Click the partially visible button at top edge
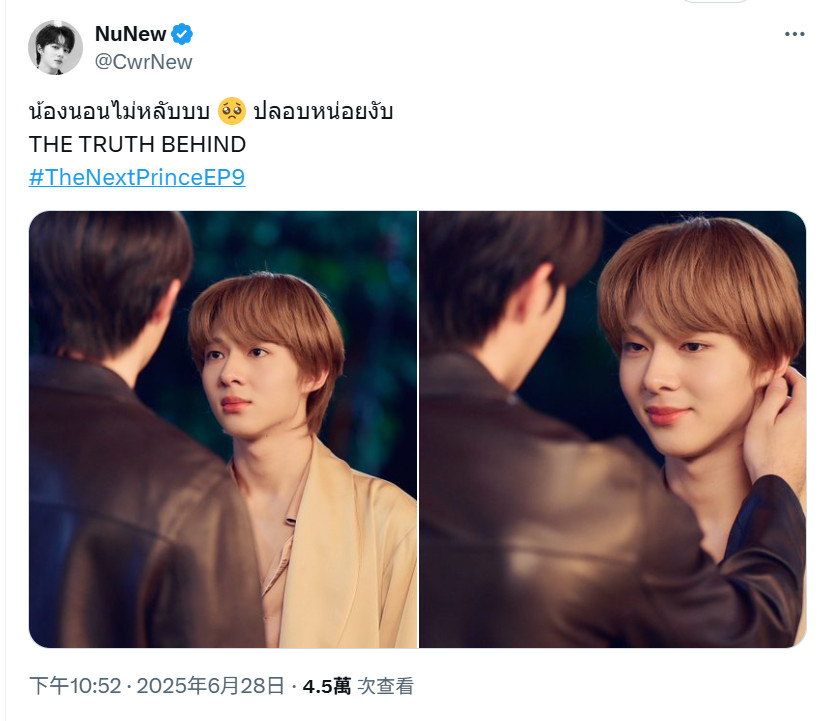Viewport: 822px width, 721px height. (x=715, y=2)
